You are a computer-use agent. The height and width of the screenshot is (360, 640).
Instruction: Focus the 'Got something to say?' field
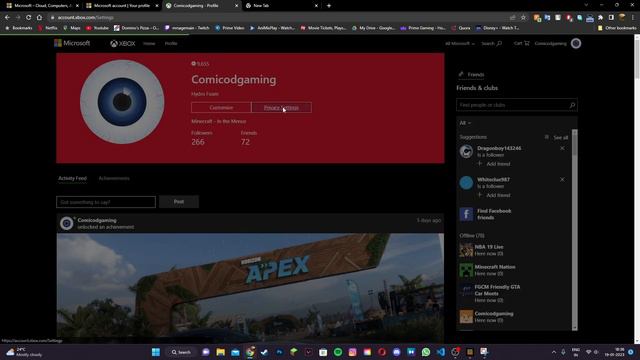pos(106,202)
